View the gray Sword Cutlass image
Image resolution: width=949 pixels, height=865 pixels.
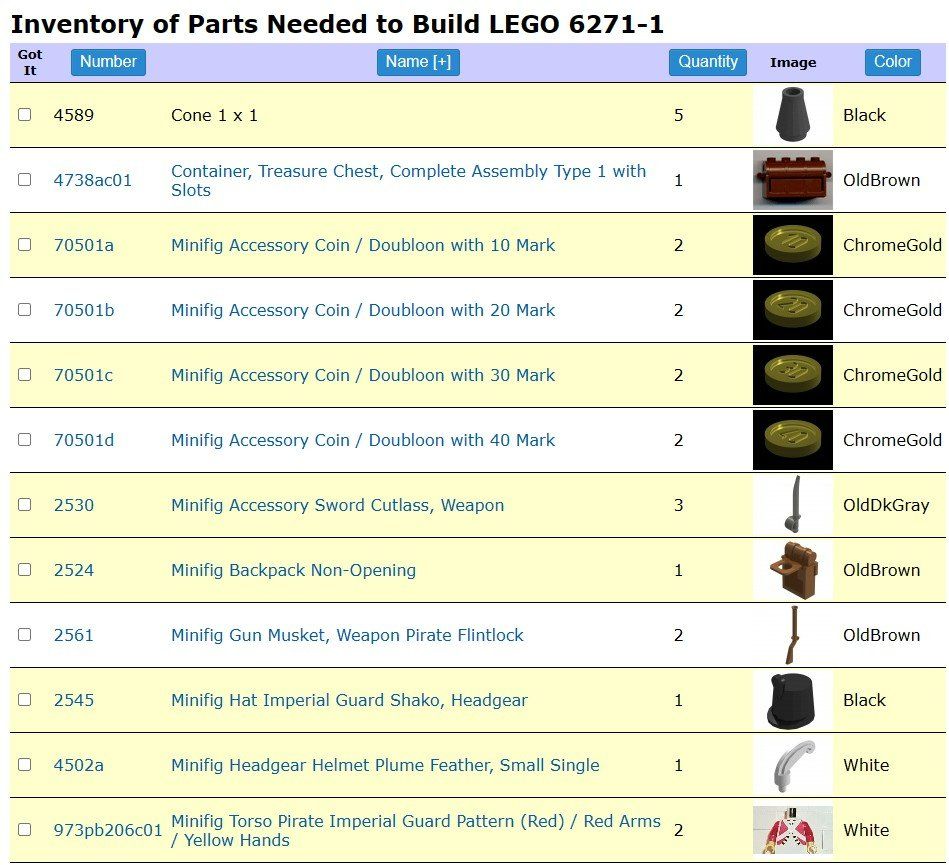point(793,505)
